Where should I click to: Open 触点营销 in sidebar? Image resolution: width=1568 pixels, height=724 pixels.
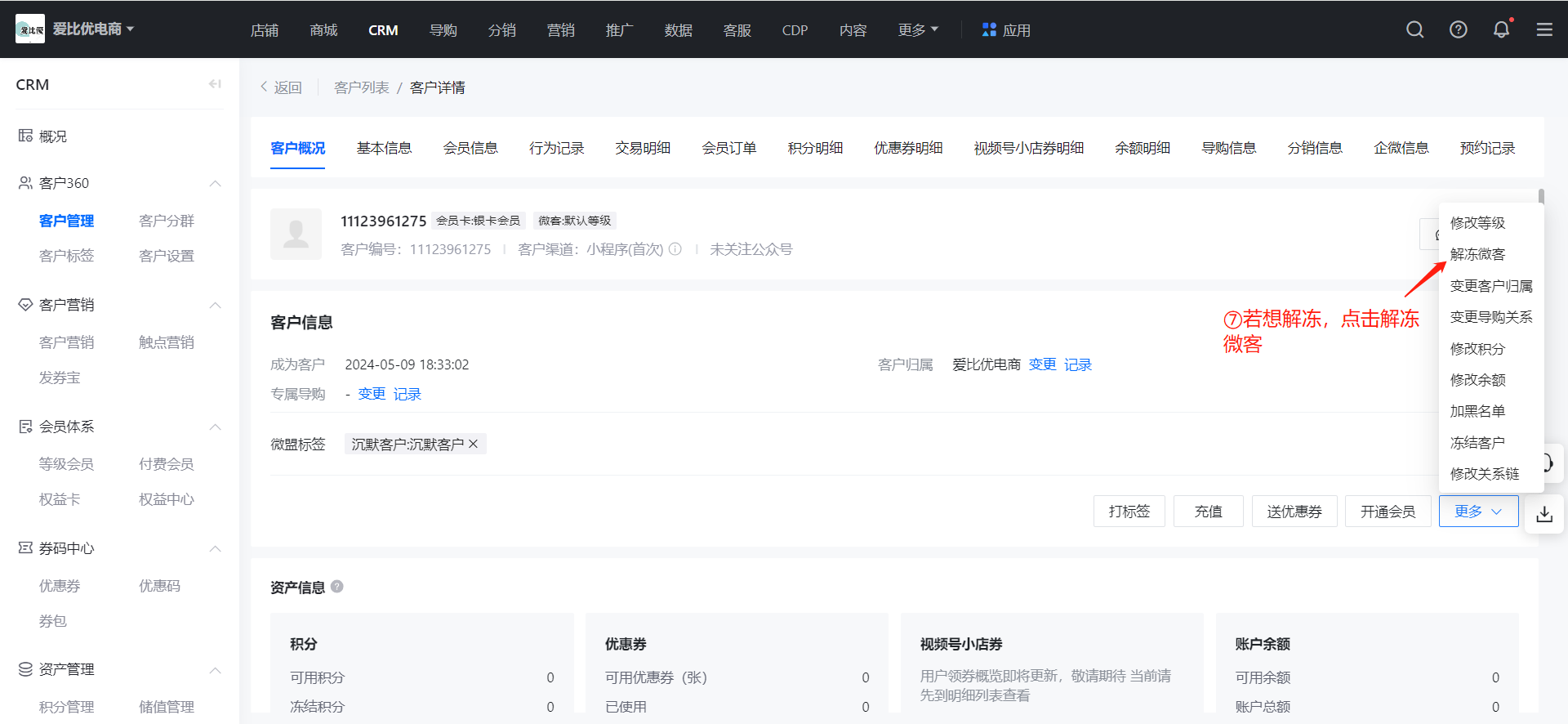[167, 342]
